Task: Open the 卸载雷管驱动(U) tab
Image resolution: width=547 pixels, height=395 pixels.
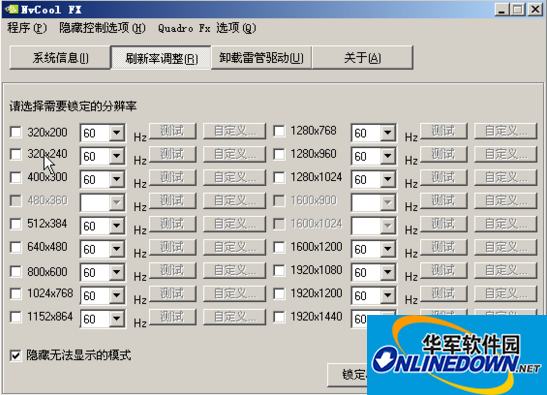Action: coord(261,58)
